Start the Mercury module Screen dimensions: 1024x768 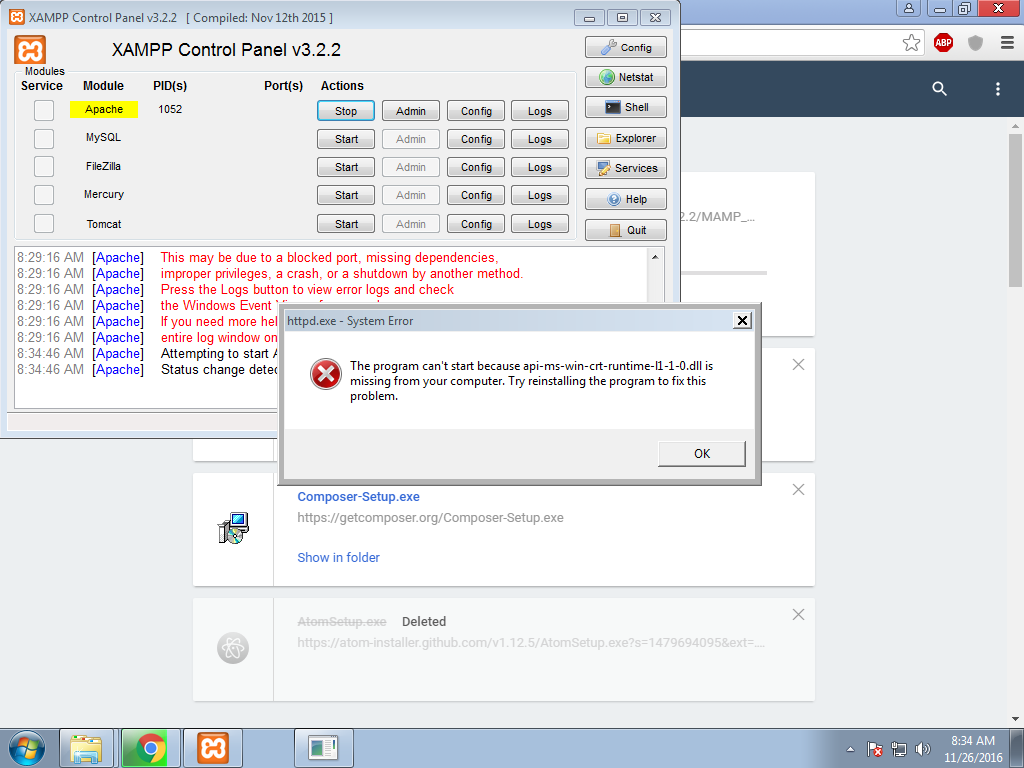point(346,195)
